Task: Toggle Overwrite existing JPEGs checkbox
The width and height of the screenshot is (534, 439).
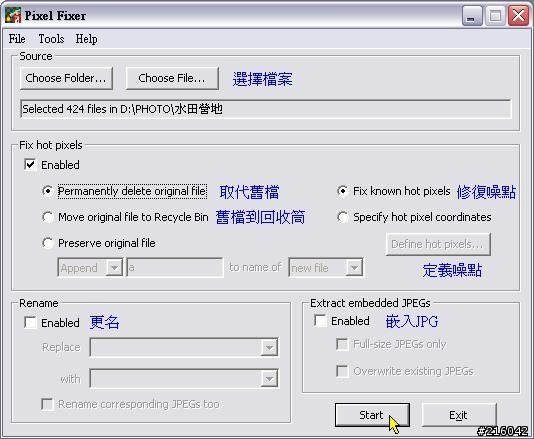Action: (342, 371)
